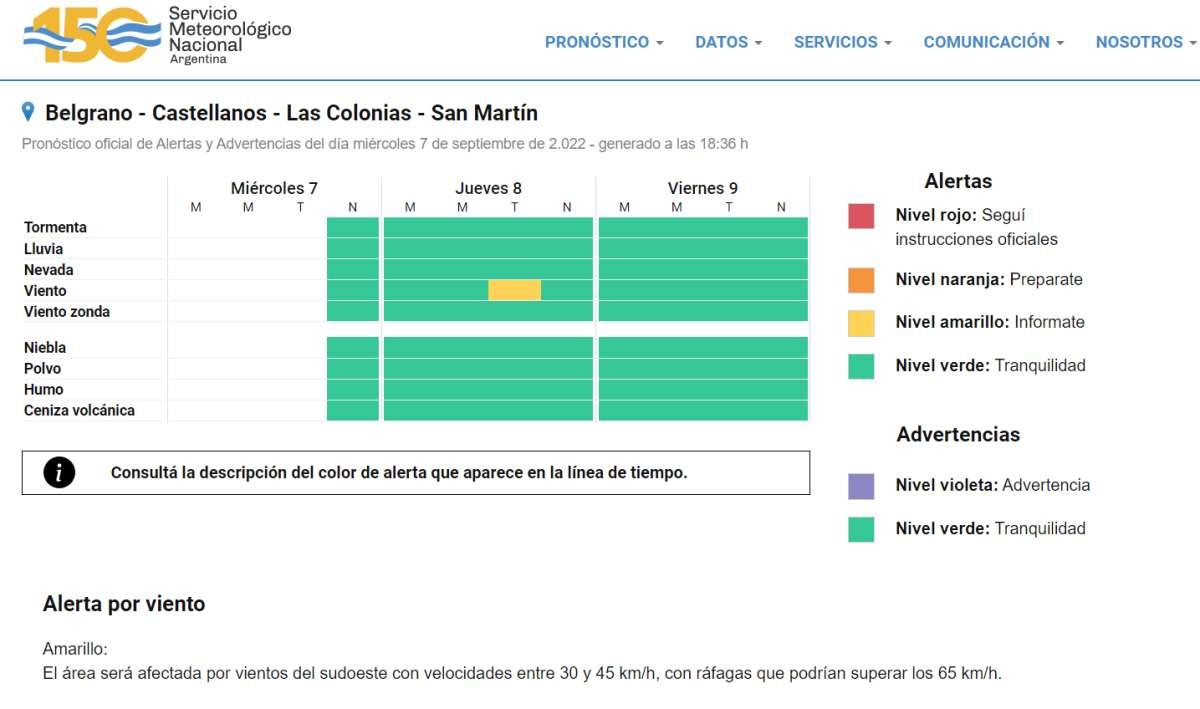
Task: Click the Viernes 9 day header
Action: pyautogui.click(x=702, y=188)
